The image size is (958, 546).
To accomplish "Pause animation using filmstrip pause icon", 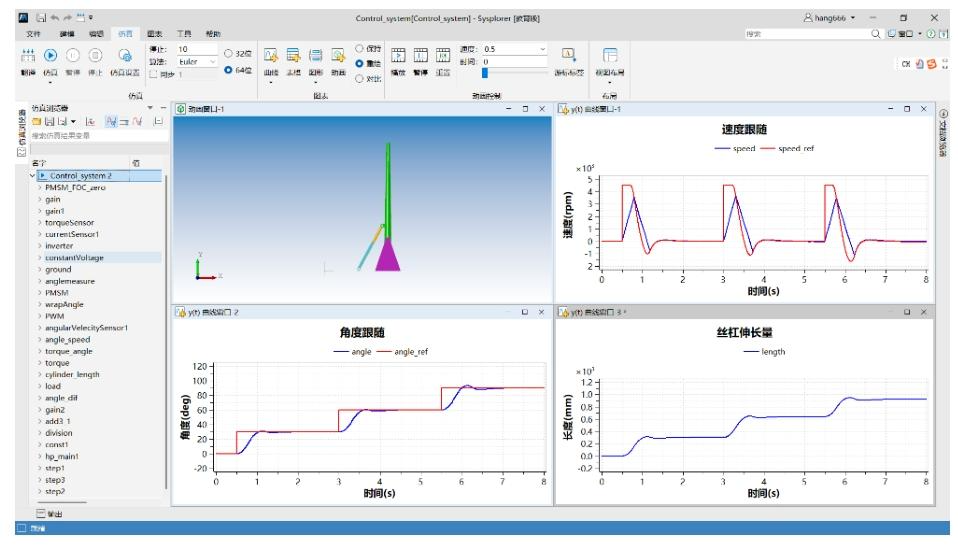I will (420, 56).
